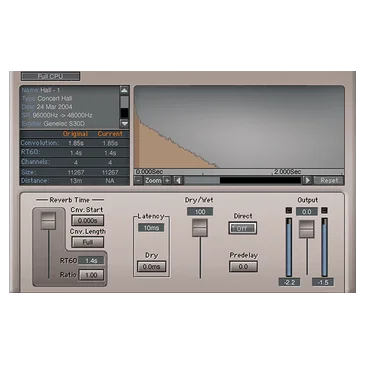Click the Zoom plus button
The image size is (365, 365).
tap(167, 180)
